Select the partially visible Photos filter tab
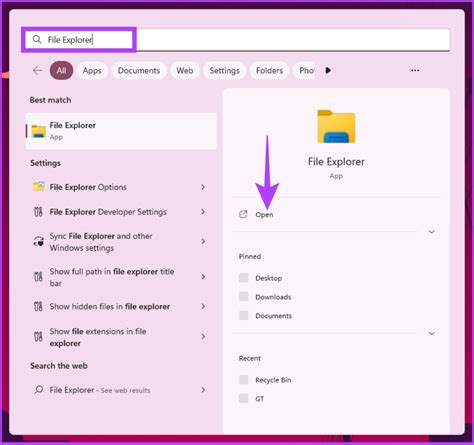This screenshot has height=445, width=474. [304, 70]
